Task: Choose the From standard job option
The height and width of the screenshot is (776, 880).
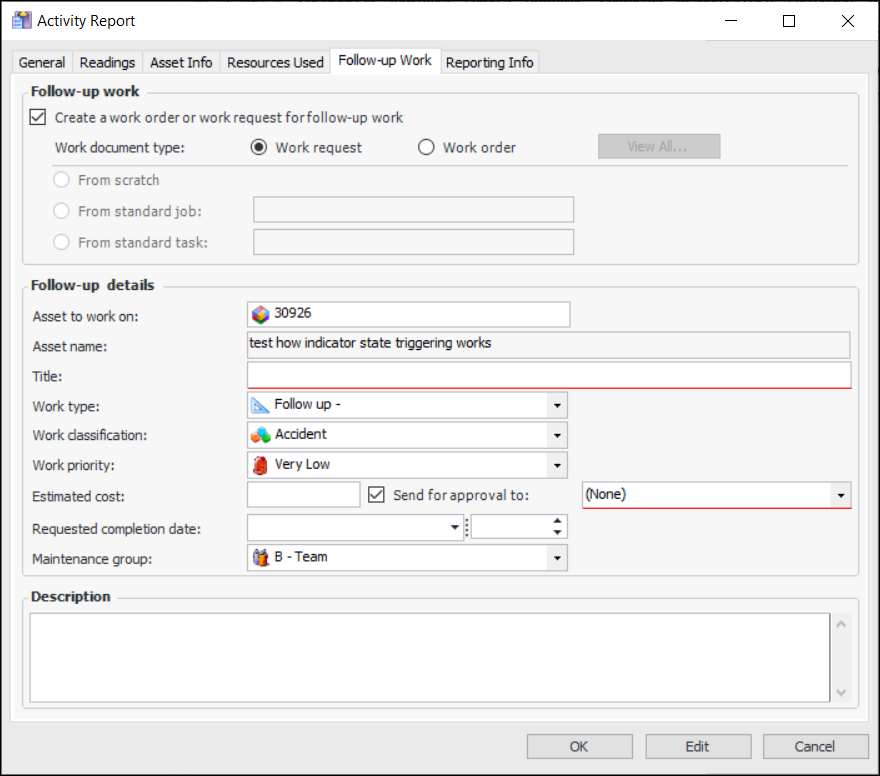Action: click(61, 211)
